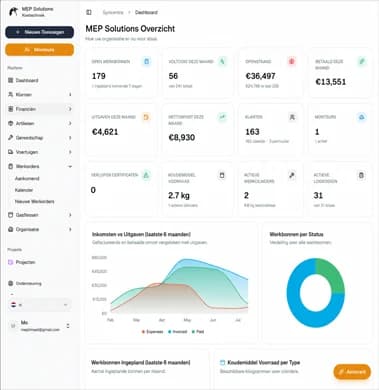Click the clipboard icon on the 31 card
This screenshot has height=390, width=379.
[x=361, y=175]
